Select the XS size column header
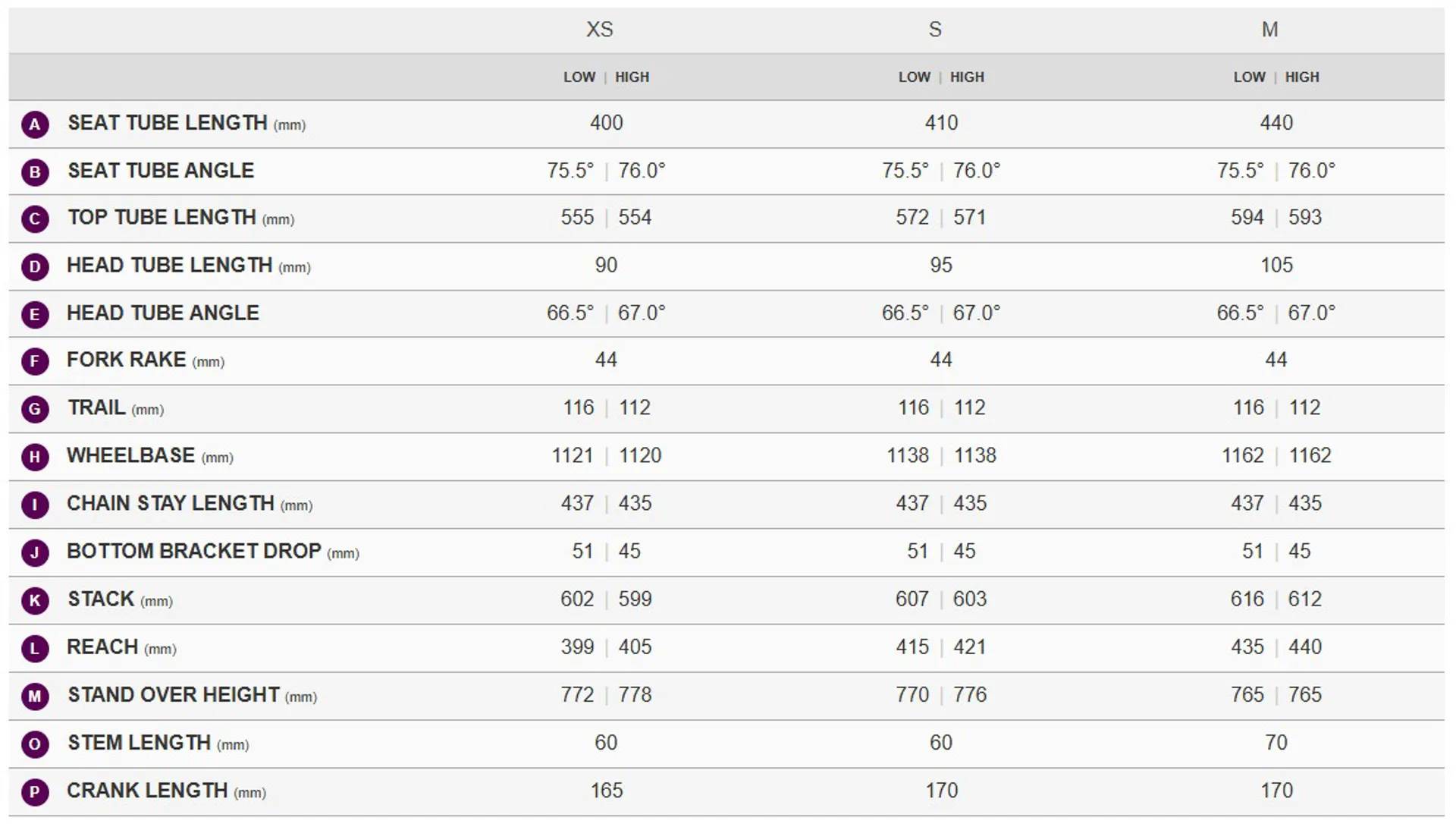1456x824 pixels. click(599, 30)
